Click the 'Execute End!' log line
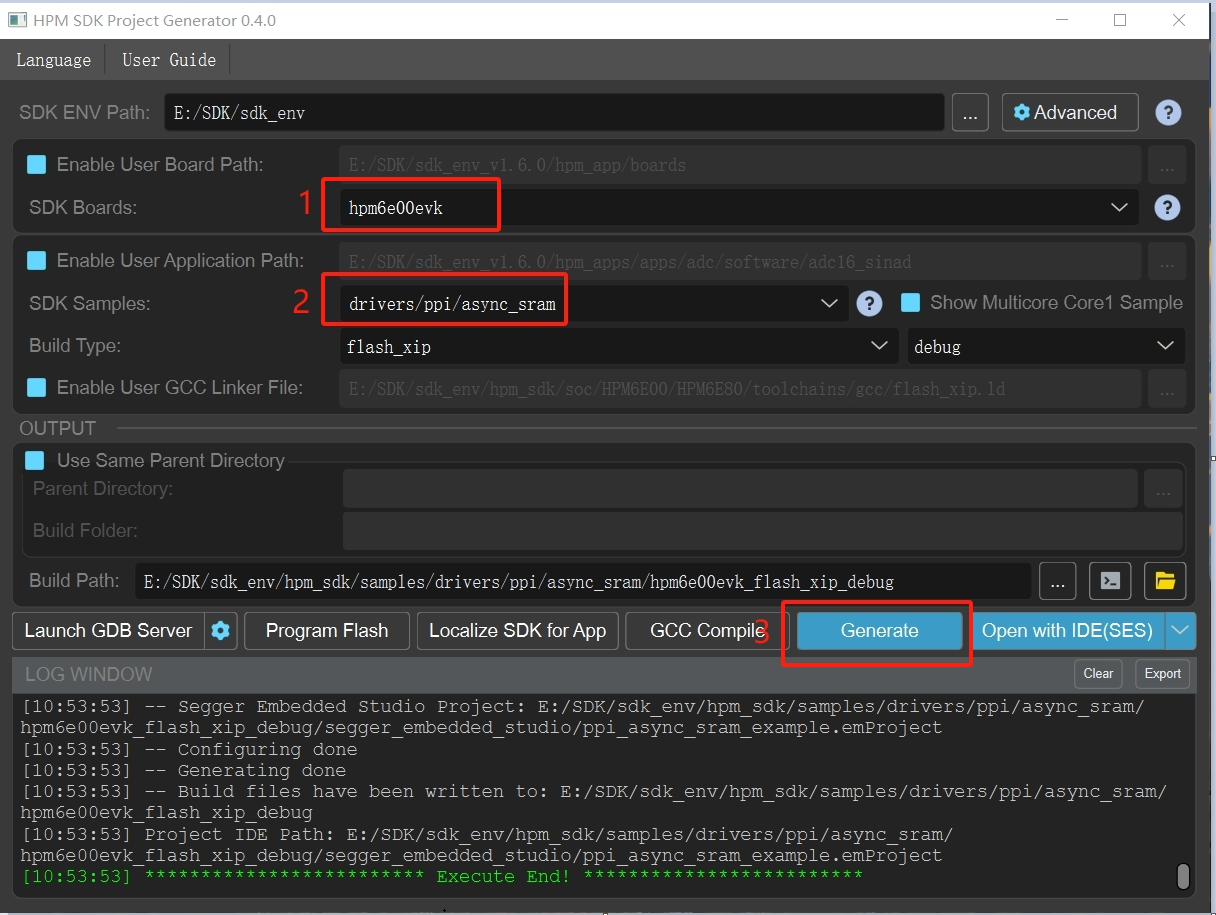 tap(441, 877)
